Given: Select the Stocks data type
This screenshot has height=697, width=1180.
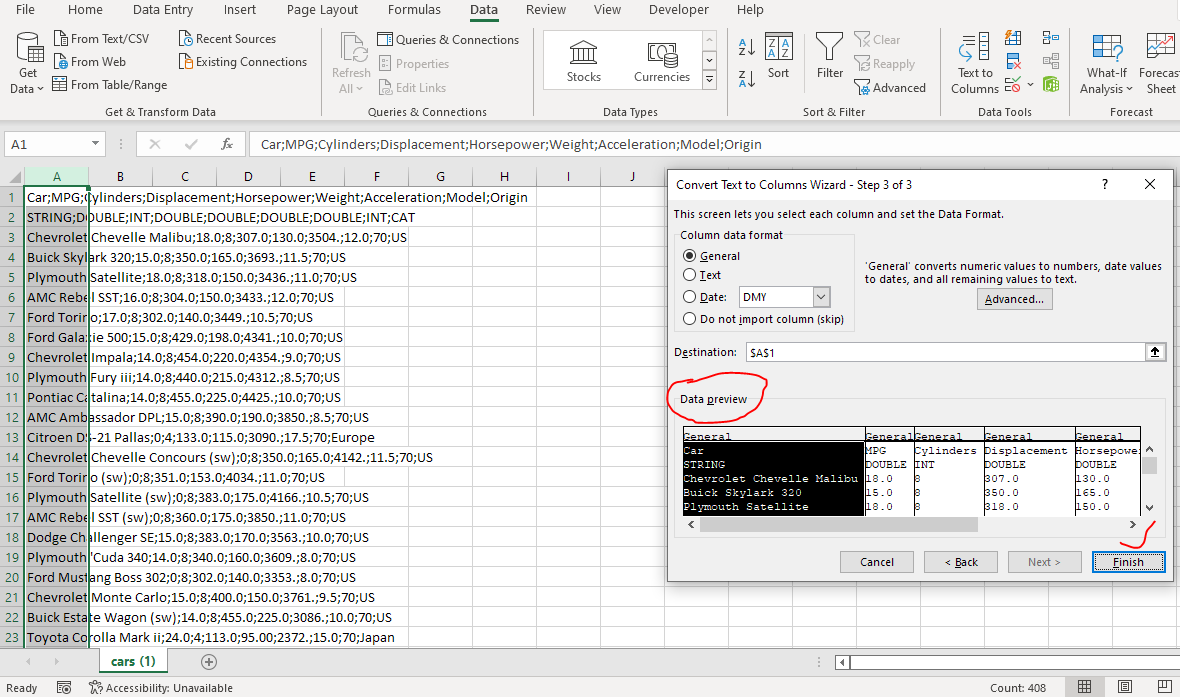Looking at the screenshot, I should pyautogui.click(x=583, y=60).
